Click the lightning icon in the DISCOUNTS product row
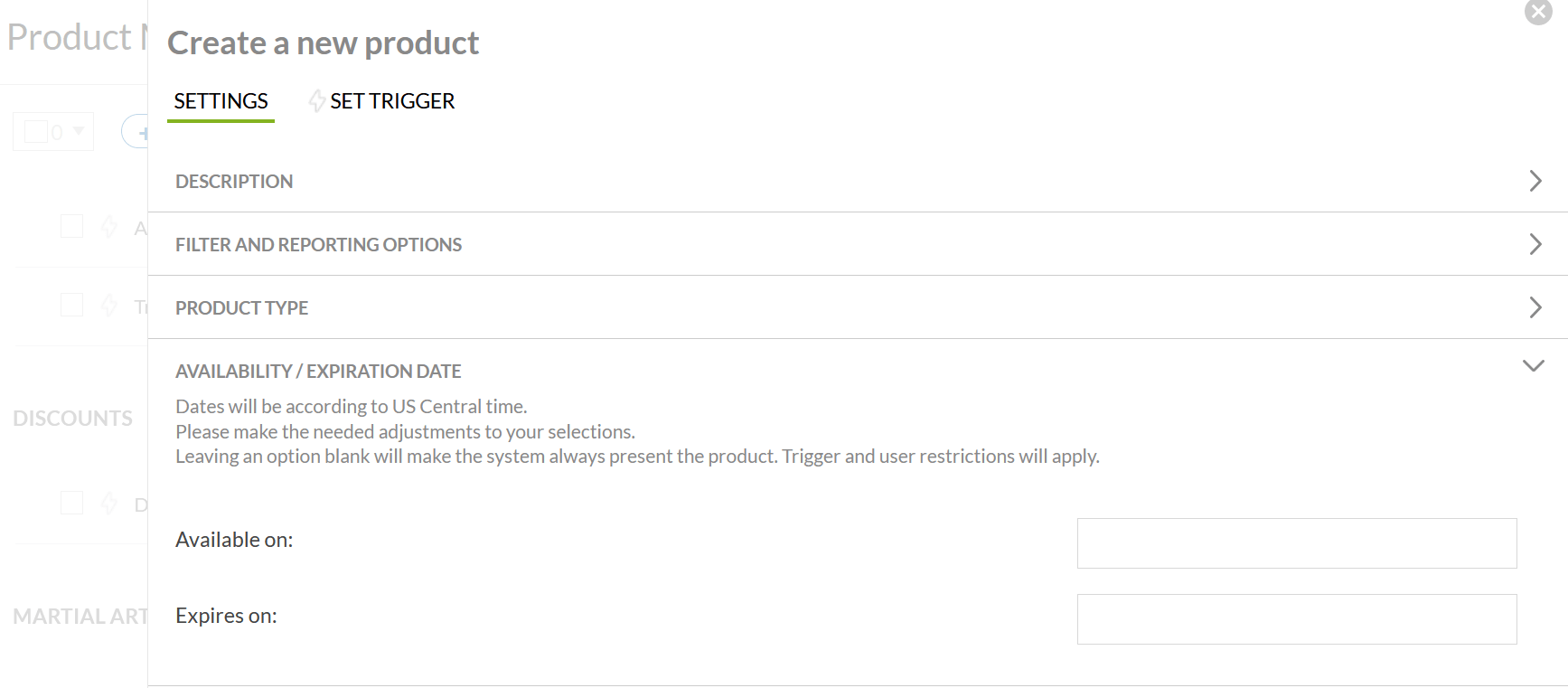1568x688 pixels. click(109, 503)
